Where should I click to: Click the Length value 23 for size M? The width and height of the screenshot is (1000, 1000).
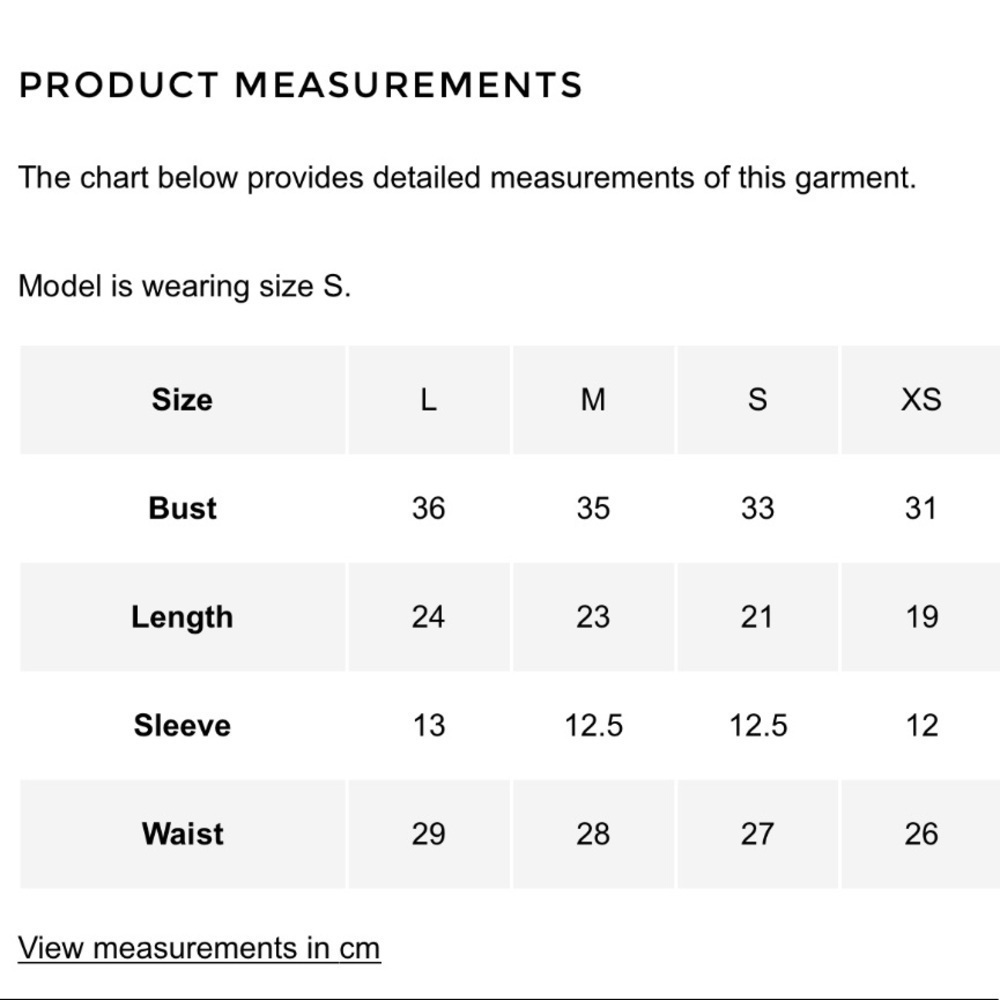[x=593, y=617]
